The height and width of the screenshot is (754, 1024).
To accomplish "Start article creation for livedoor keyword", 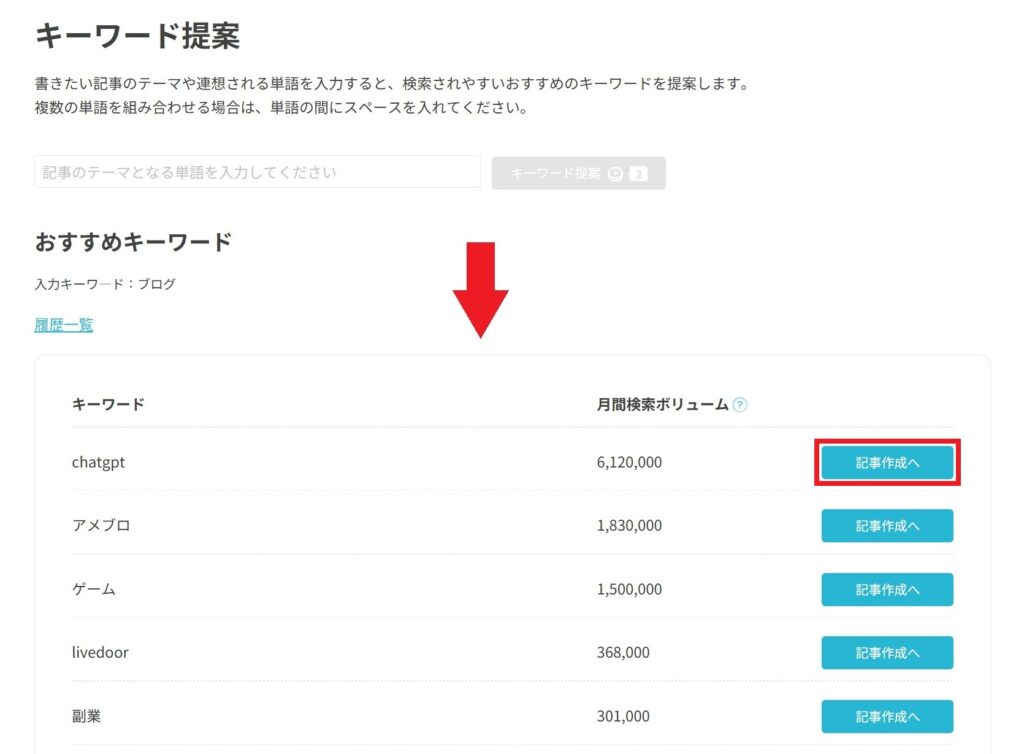I will point(887,653).
